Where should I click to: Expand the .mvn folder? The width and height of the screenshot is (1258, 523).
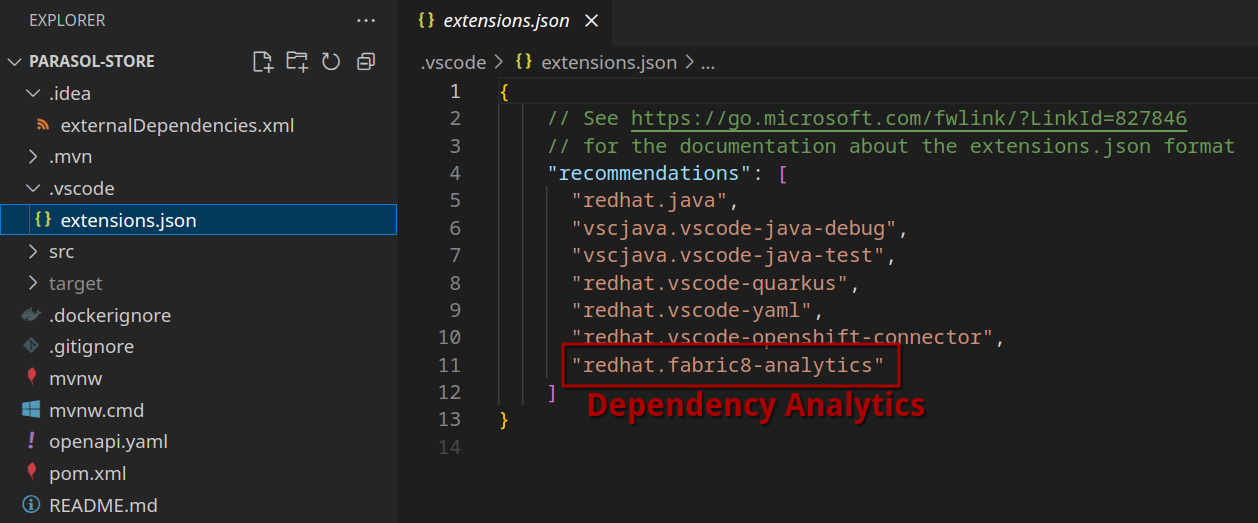[70, 157]
